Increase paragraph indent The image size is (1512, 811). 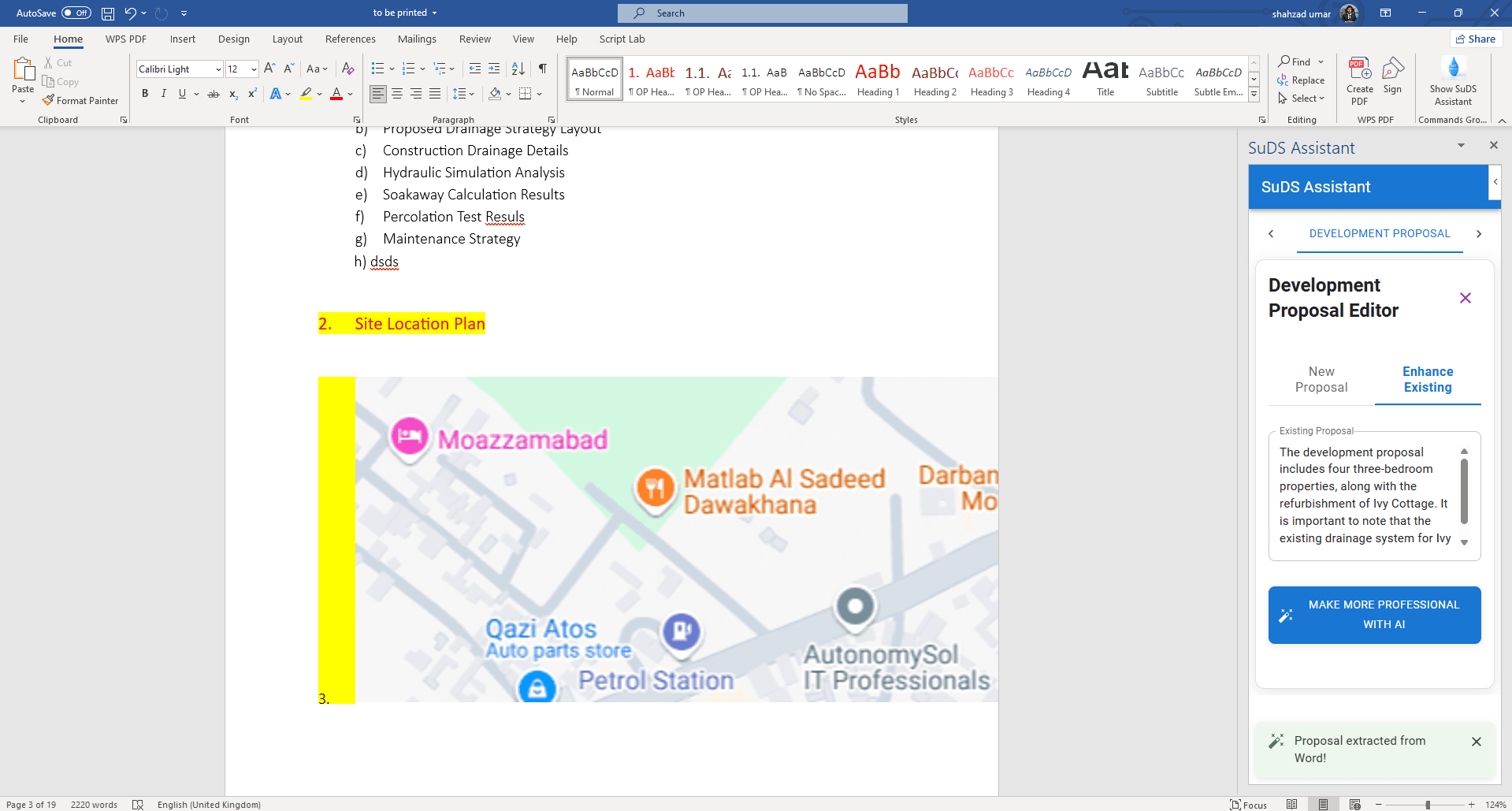pyautogui.click(x=494, y=69)
